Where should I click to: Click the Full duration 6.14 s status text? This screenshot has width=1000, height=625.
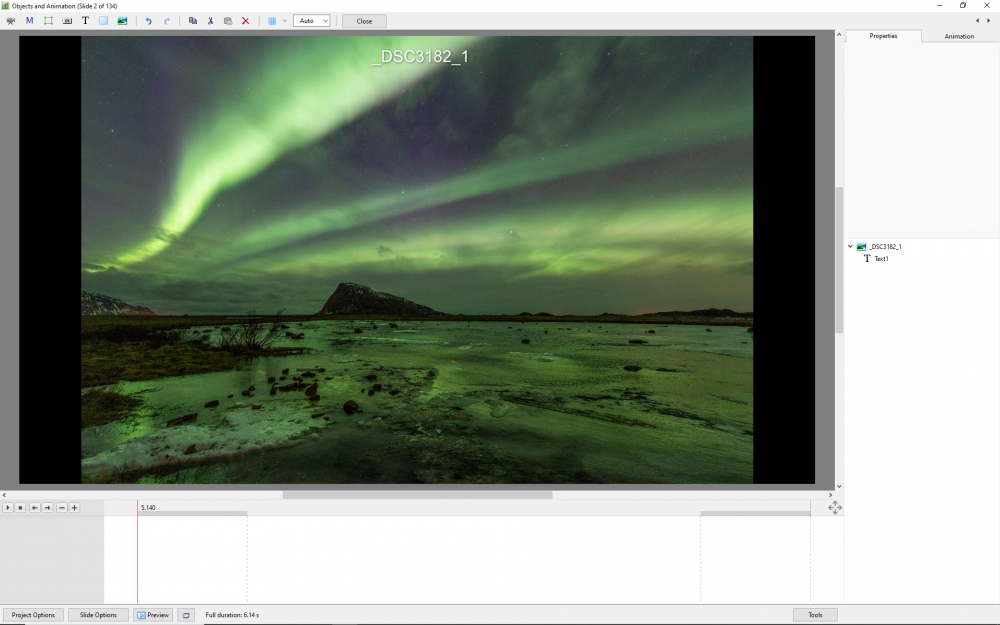click(232, 615)
